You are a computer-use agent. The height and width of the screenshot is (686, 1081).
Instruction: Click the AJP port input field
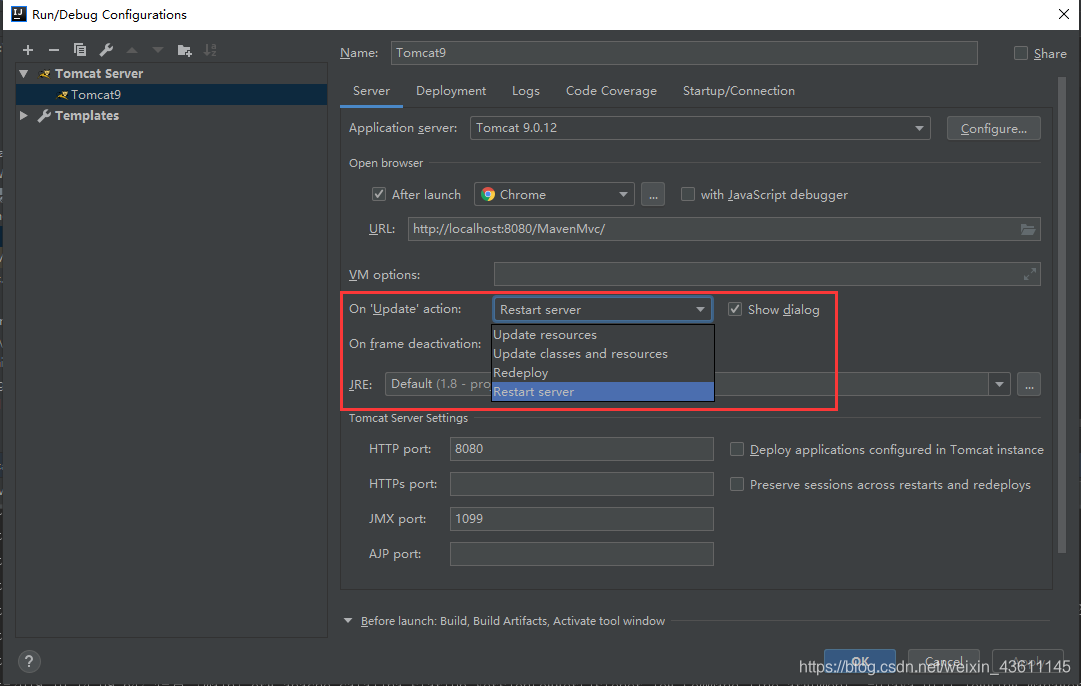(581, 554)
